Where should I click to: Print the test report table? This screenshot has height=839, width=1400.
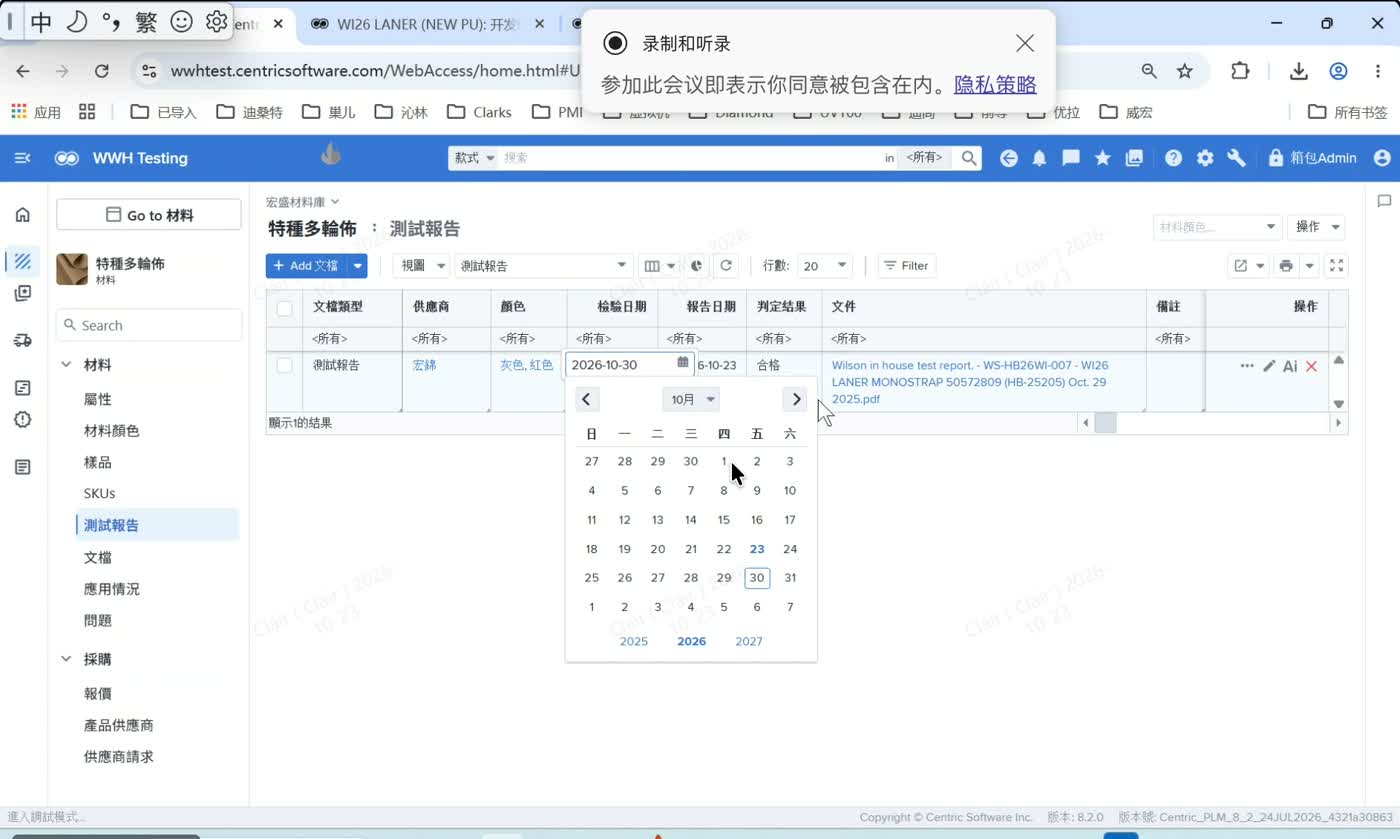pos(1286,266)
